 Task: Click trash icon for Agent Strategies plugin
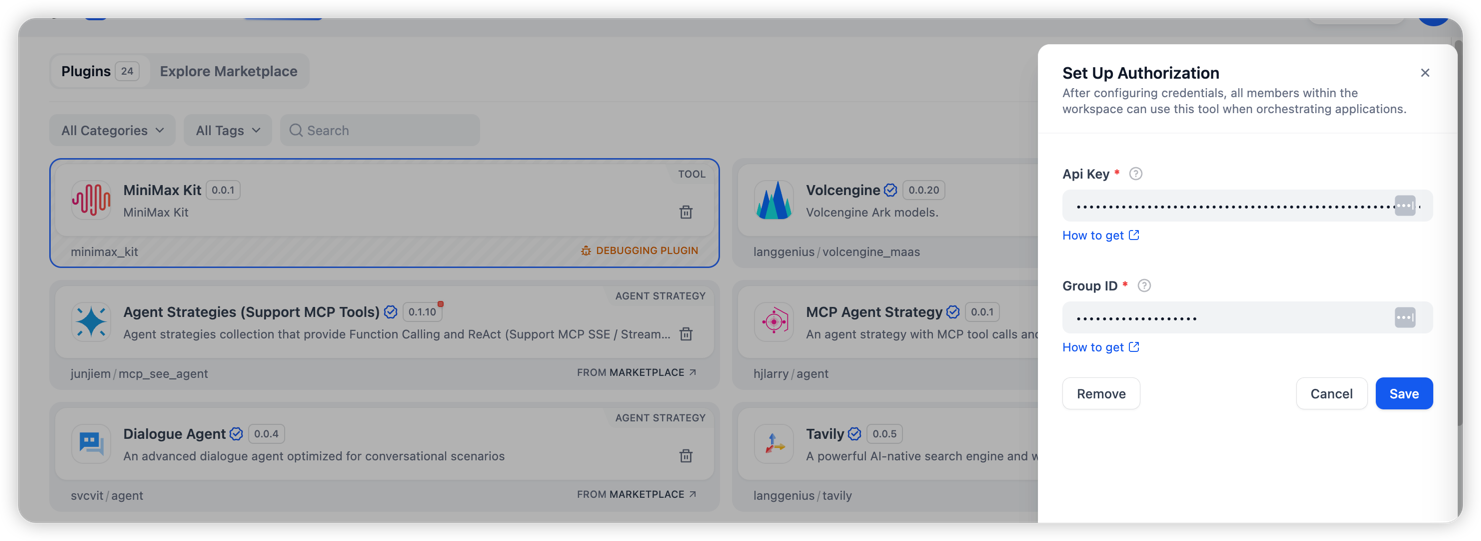[686, 334]
